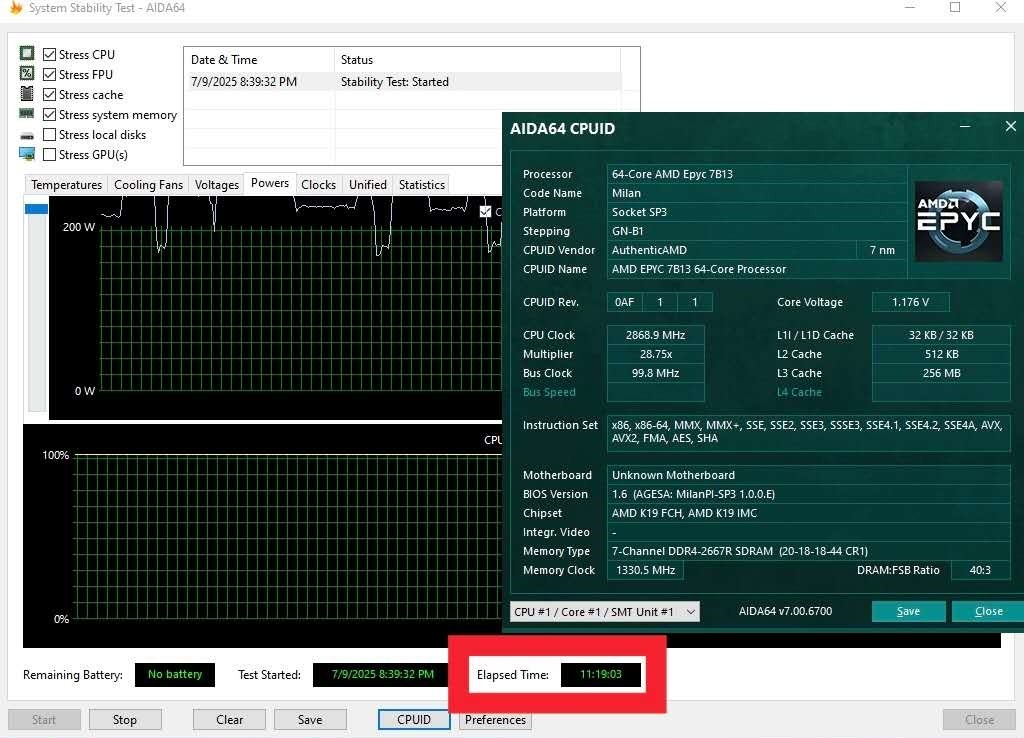Screen dimensions: 1024x738
Task: Click the 256 MB L3 cache value
Action: (941, 373)
